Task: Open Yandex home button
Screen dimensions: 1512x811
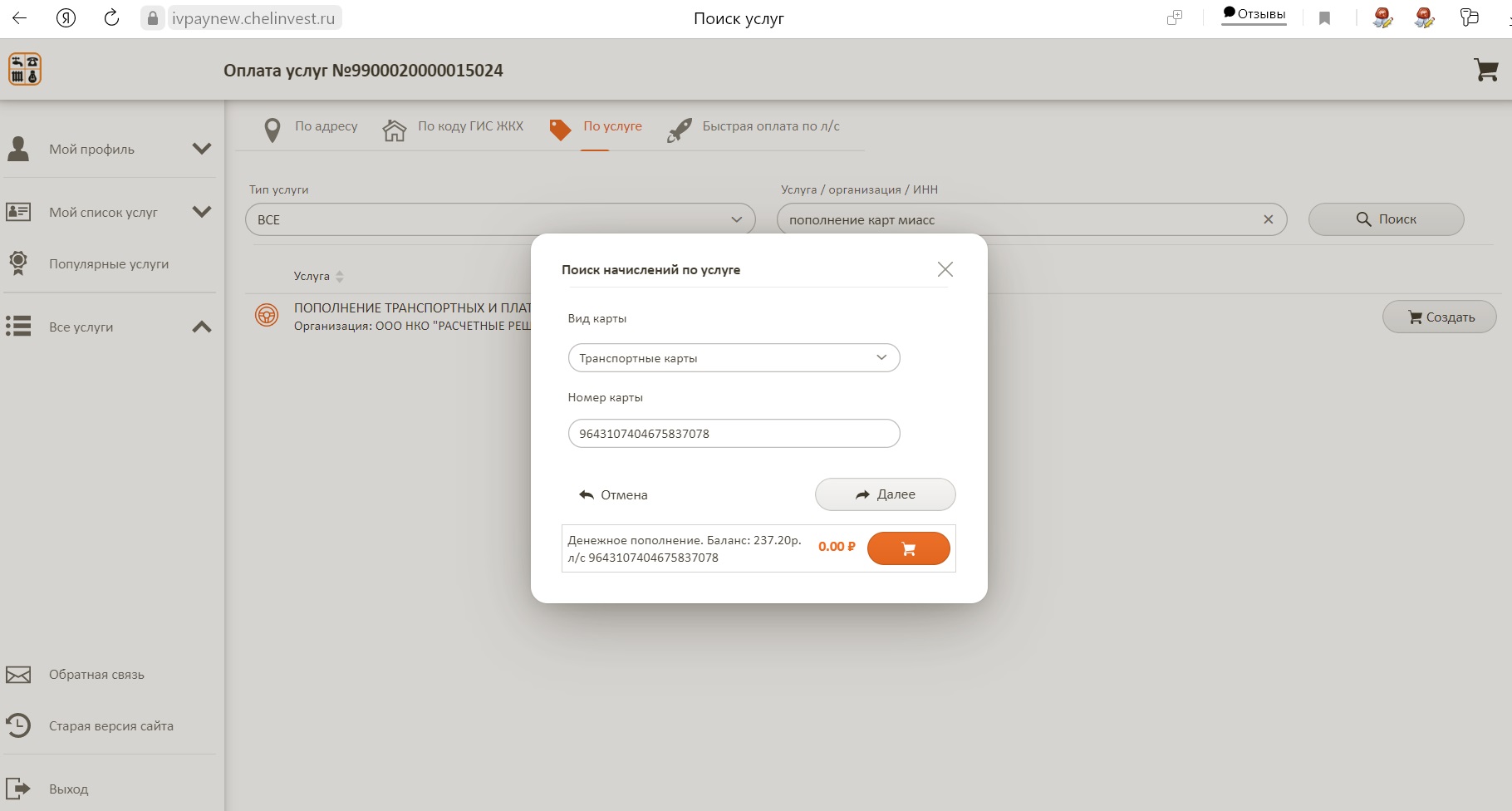Action: (66, 17)
